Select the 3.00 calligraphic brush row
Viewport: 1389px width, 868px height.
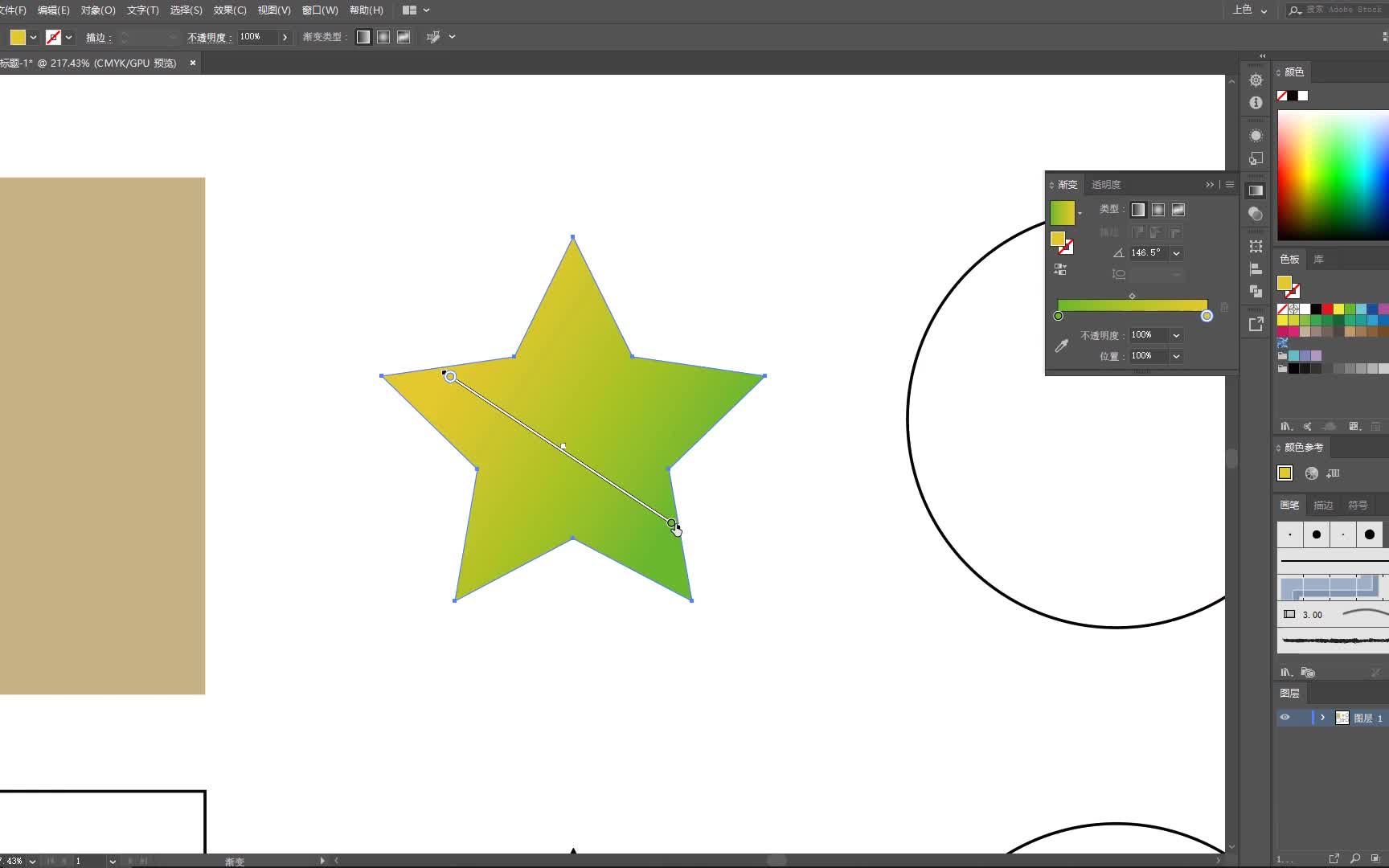pyautogui.click(x=1333, y=614)
